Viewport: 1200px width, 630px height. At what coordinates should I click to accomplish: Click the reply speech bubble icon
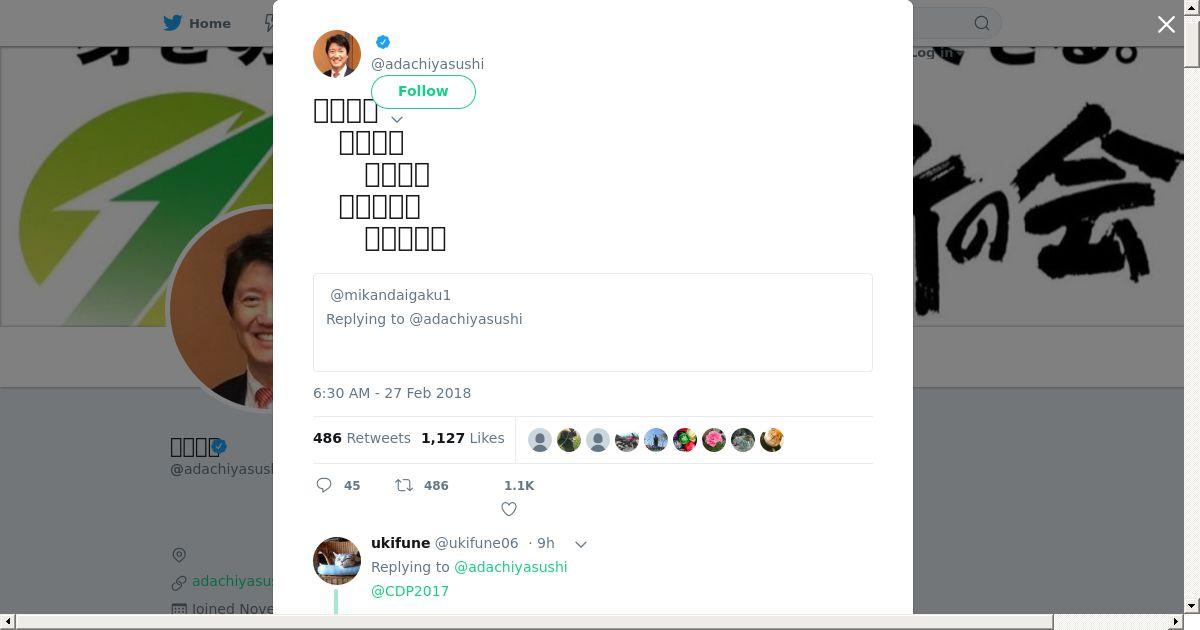[324, 485]
